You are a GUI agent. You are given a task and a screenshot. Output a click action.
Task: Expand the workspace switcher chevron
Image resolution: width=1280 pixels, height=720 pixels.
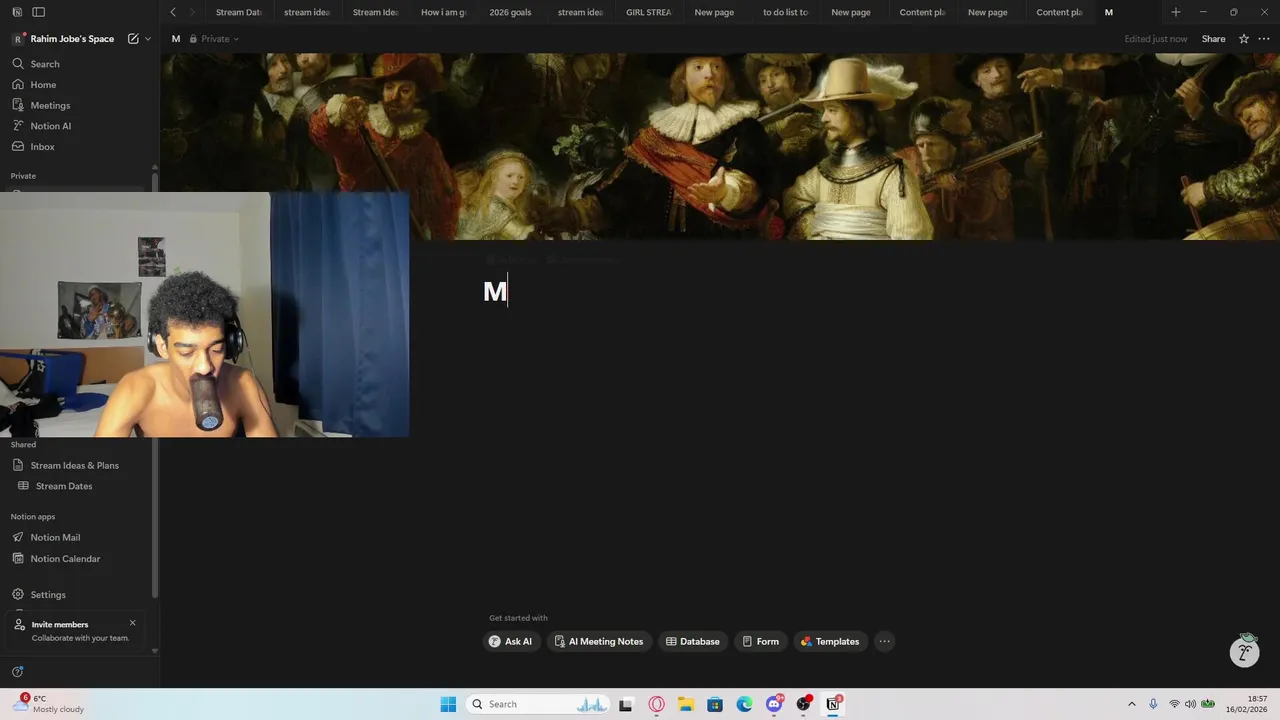(x=148, y=39)
